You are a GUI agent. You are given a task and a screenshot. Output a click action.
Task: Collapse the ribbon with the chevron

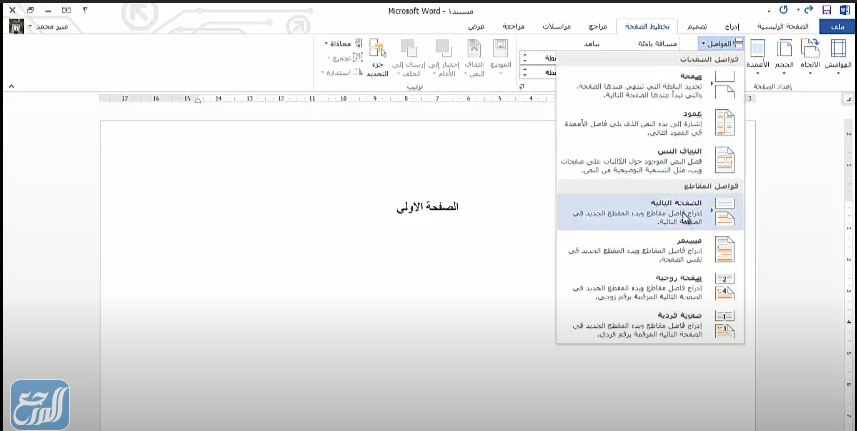(11, 86)
